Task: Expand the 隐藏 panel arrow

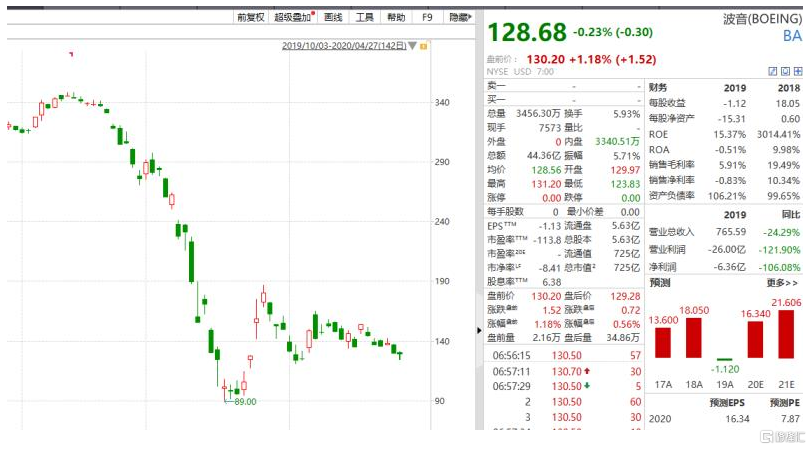Action: point(470,18)
